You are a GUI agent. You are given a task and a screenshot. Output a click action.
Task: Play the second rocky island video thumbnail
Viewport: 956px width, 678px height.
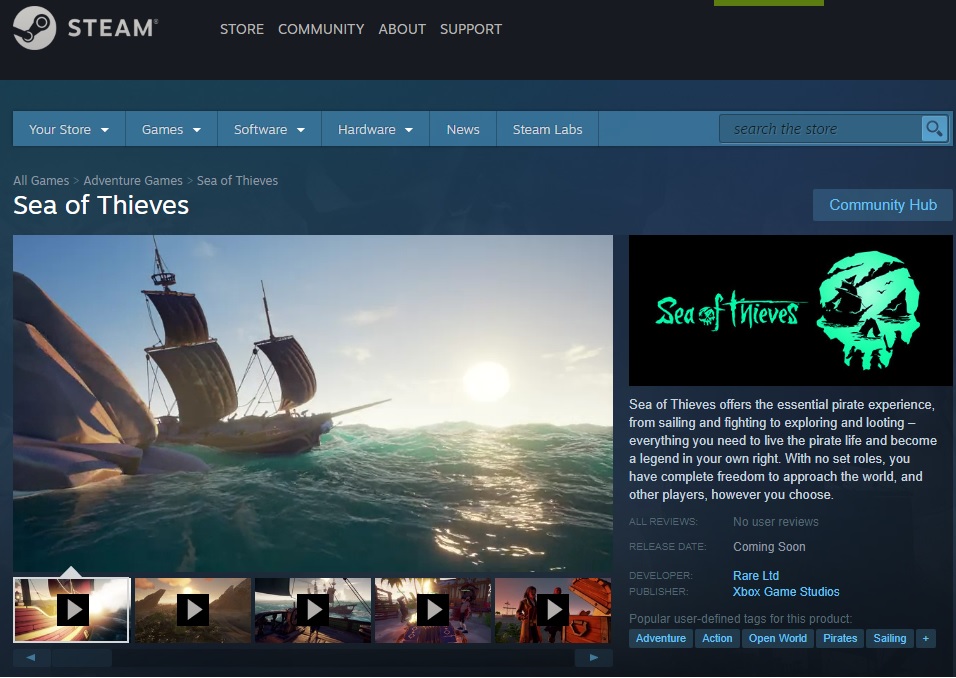coord(193,610)
